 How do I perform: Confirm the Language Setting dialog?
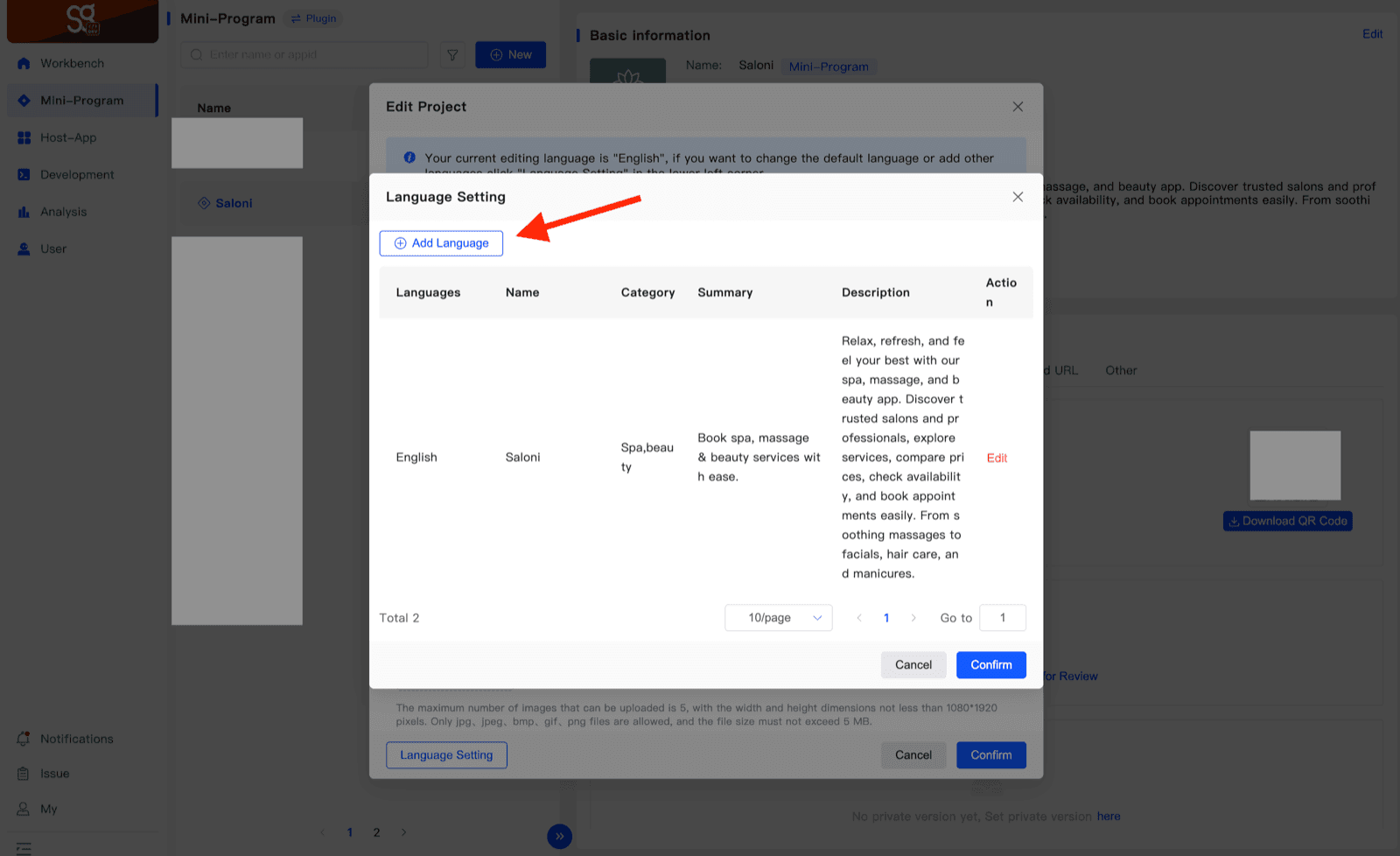click(x=991, y=665)
